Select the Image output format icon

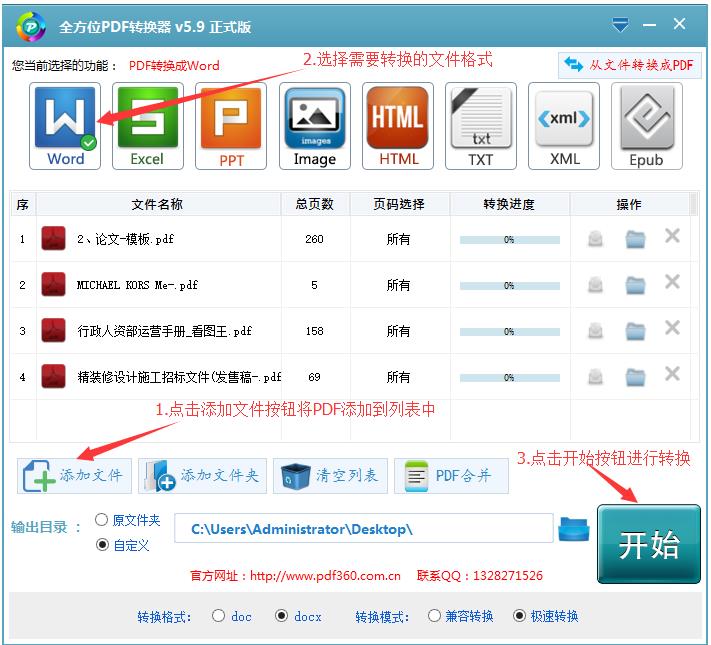coord(314,126)
